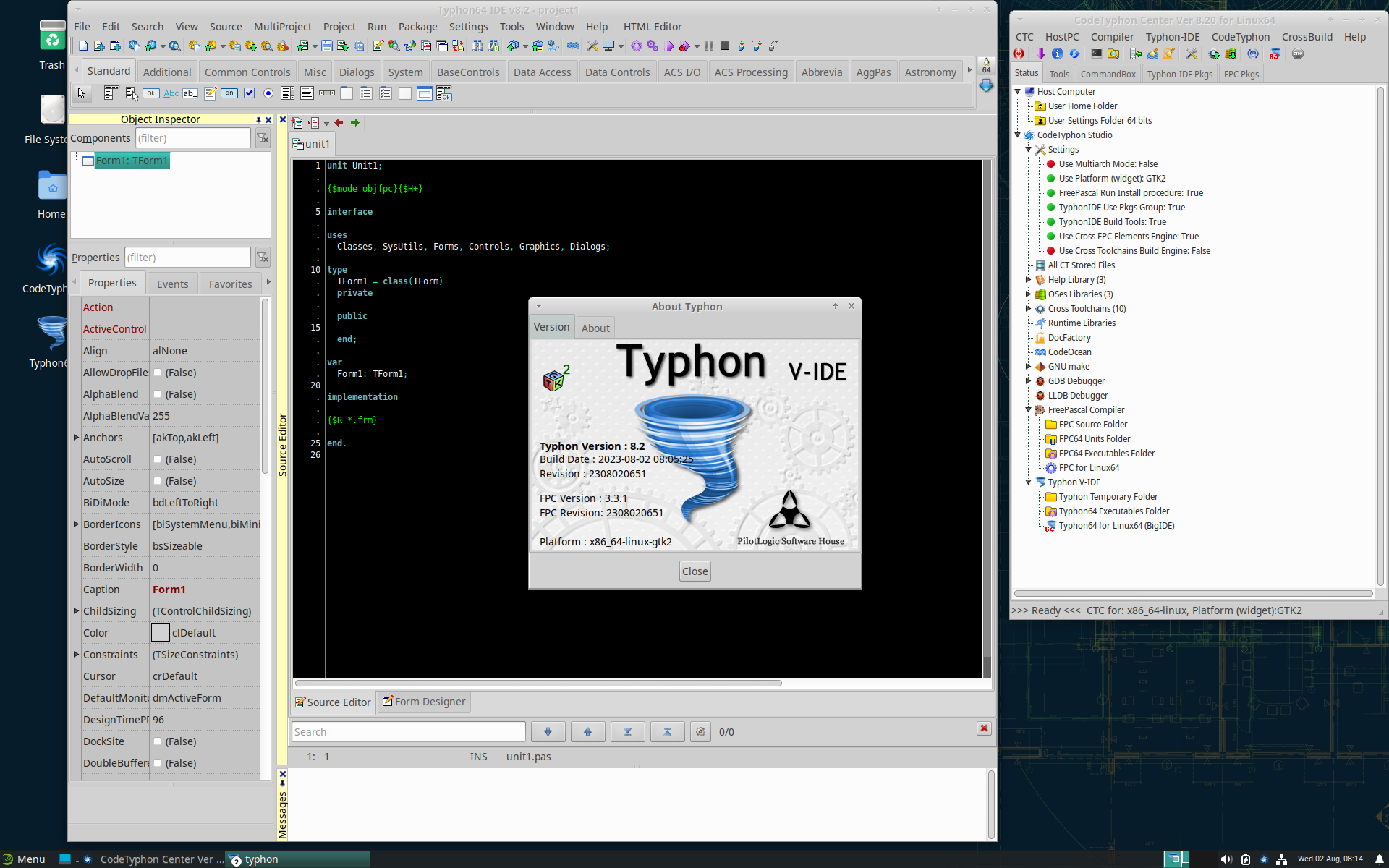Open the Package menu in Typhon IDE

[x=417, y=27]
